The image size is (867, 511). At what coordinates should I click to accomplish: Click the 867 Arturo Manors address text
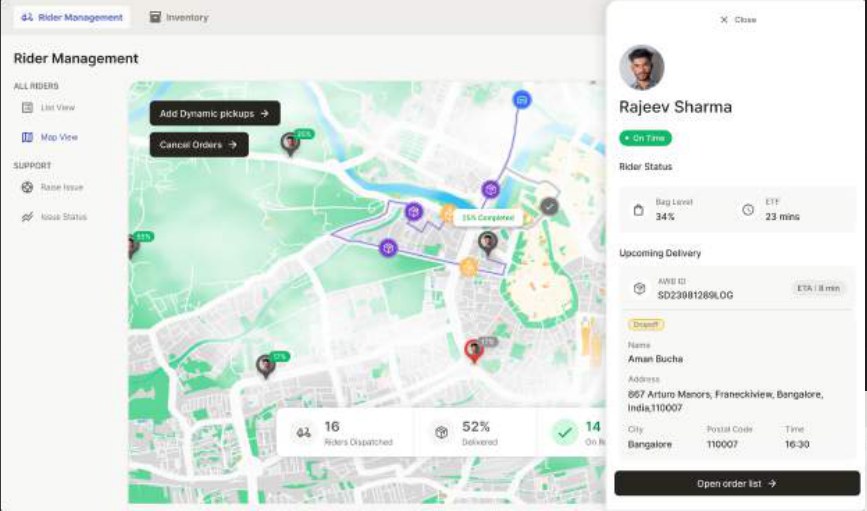point(725,401)
